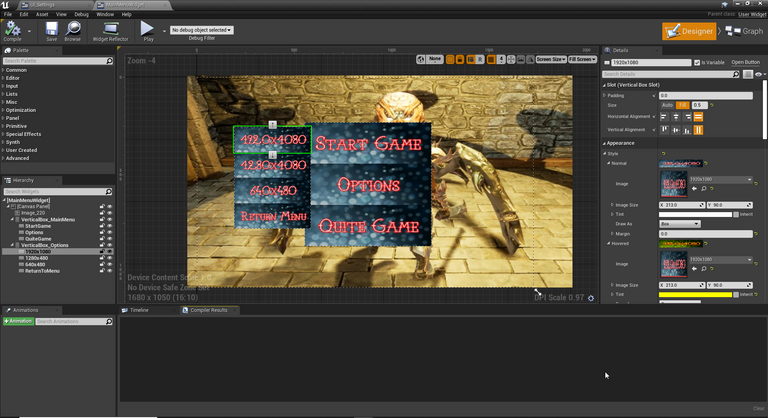Set horizontal alignment to center
This screenshot has height=418, width=768.
pos(676,117)
